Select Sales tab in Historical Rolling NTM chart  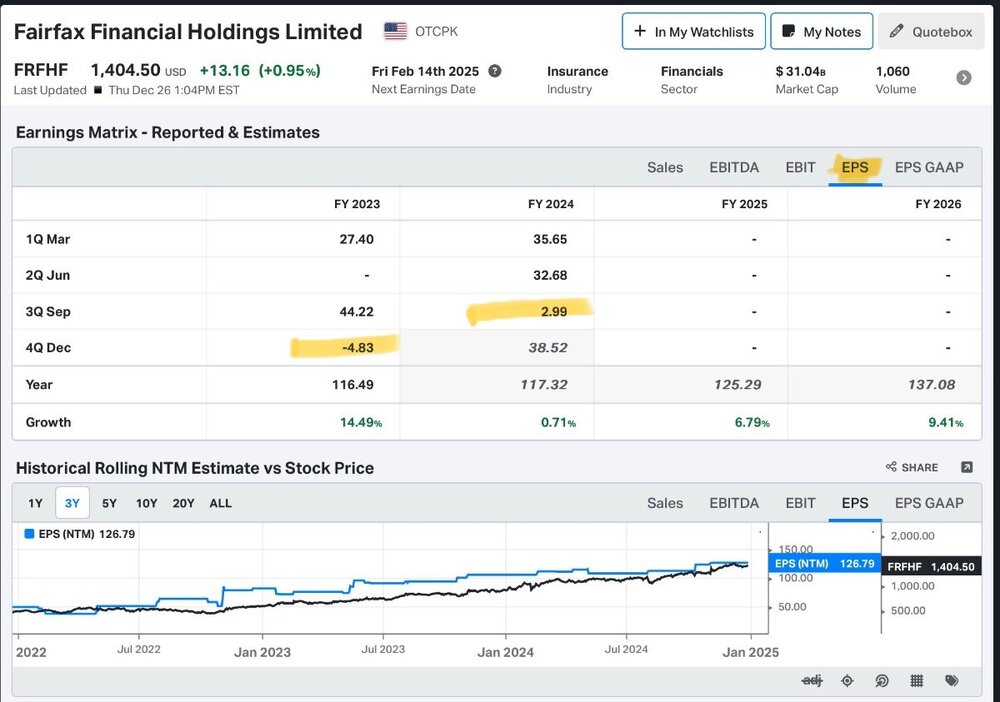pos(665,503)
